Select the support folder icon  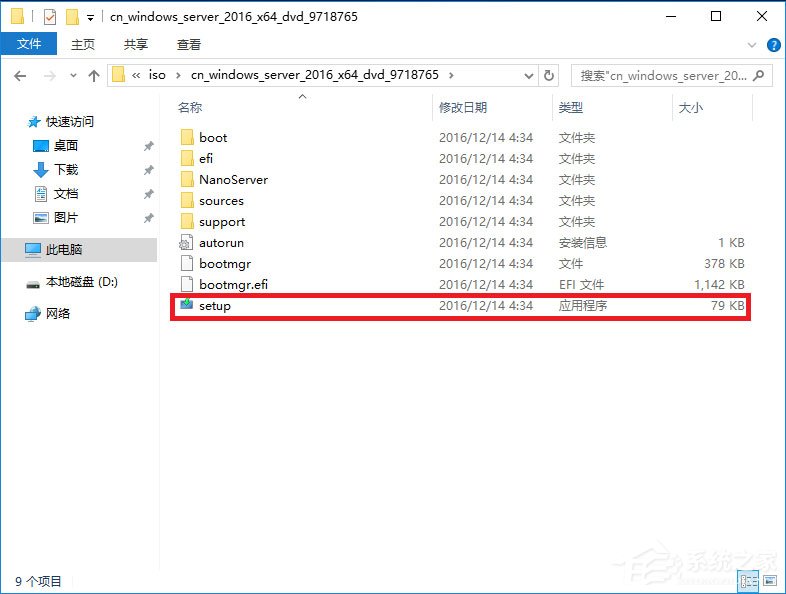tap(187, 221)
